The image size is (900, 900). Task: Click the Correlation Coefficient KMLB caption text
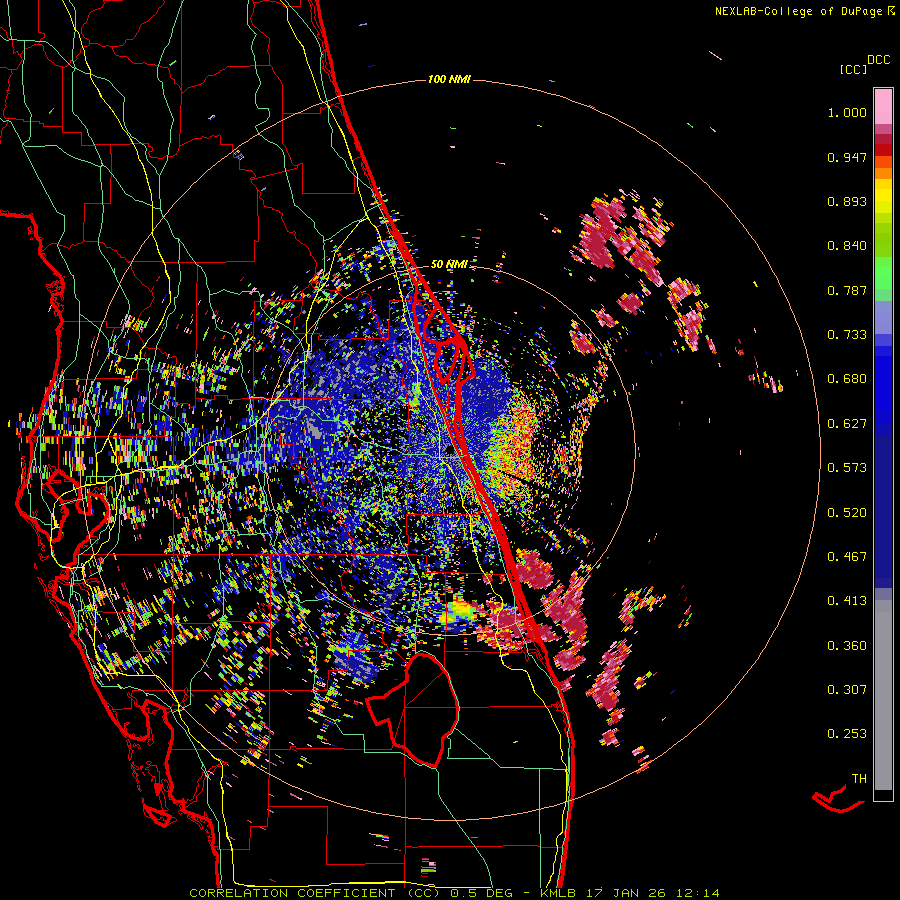(x=454, y=893)
